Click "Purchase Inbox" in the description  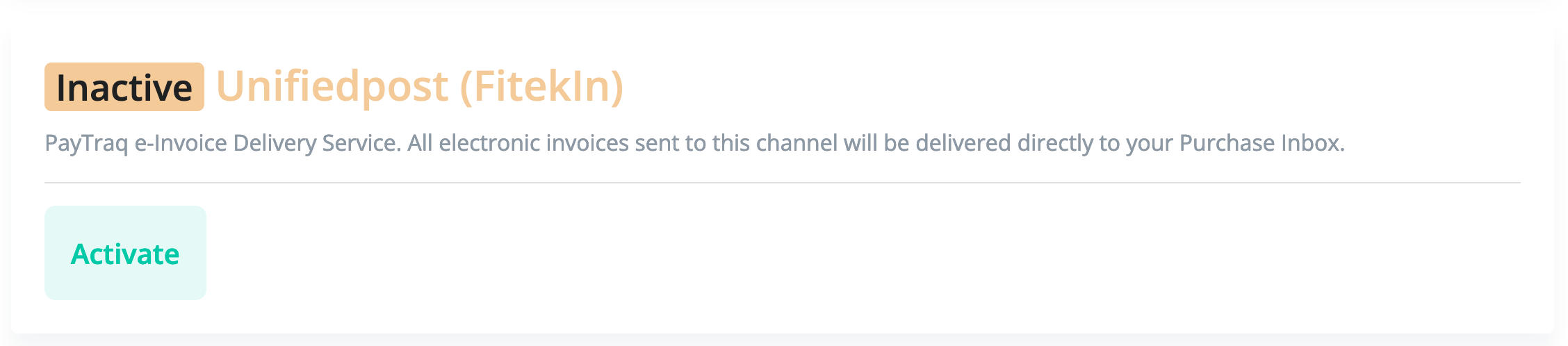click(1261, 143)
